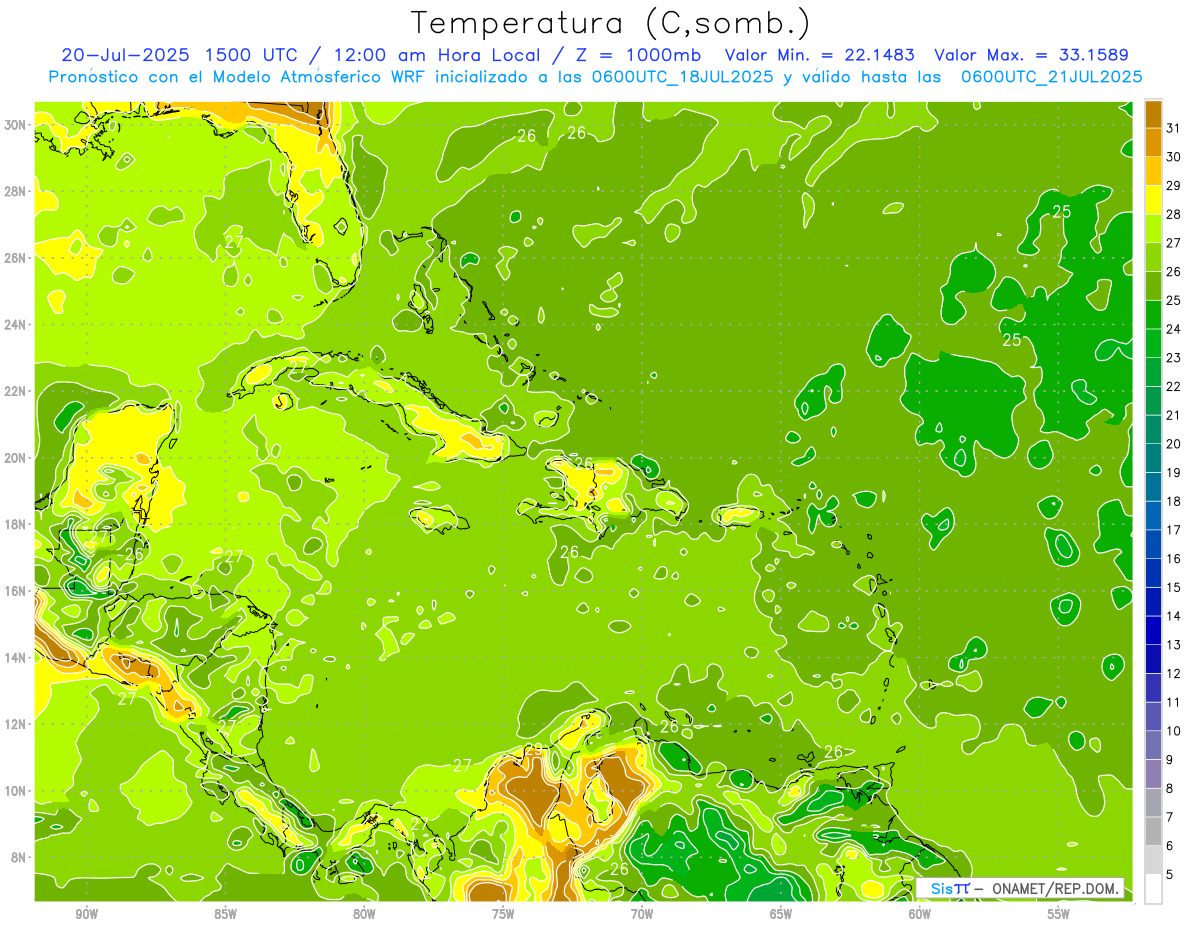Click the legend value 10
Viewport: 1200px width, 927px height.
[x=1175, y=731]
